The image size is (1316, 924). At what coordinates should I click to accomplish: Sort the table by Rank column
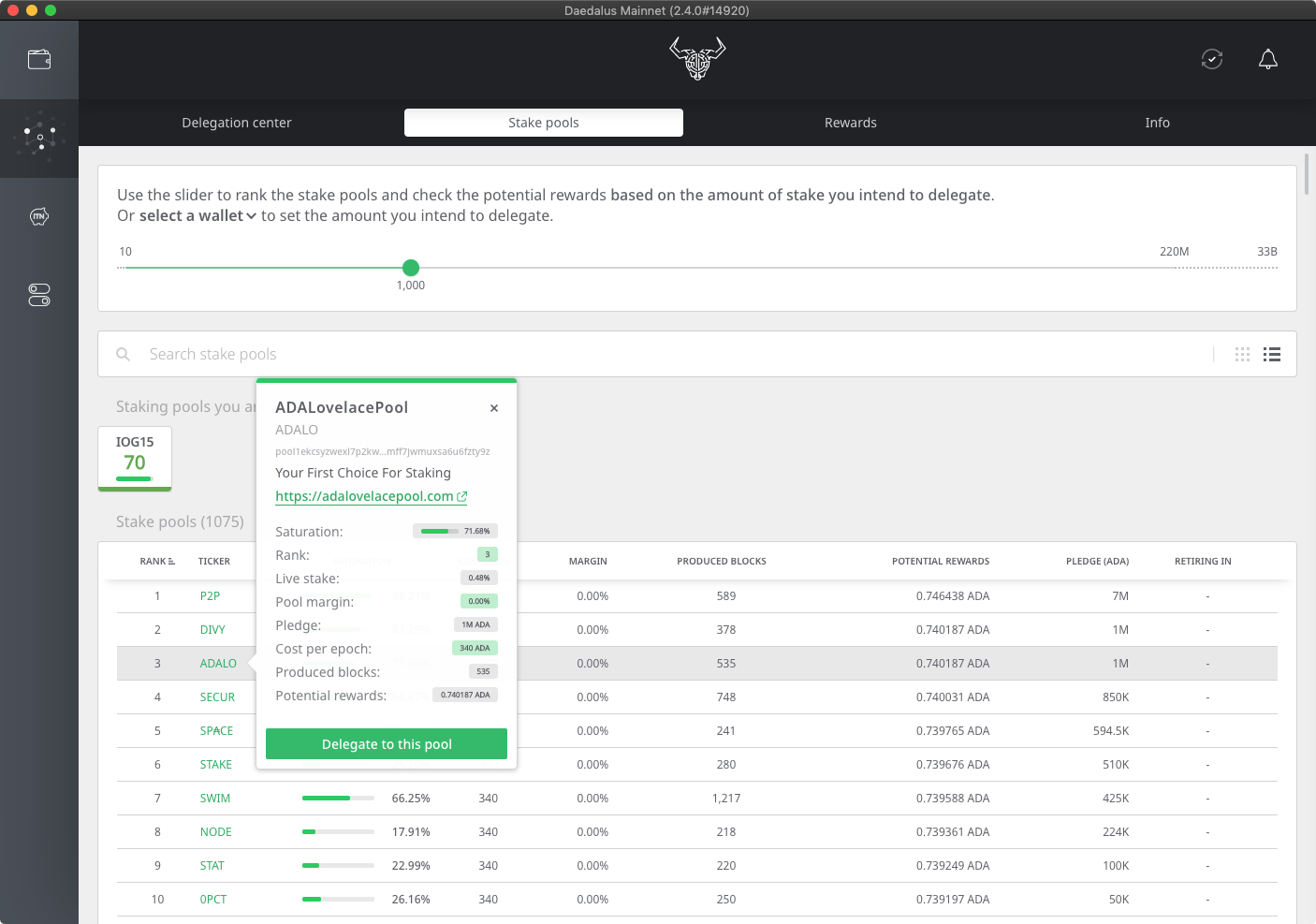156,562
